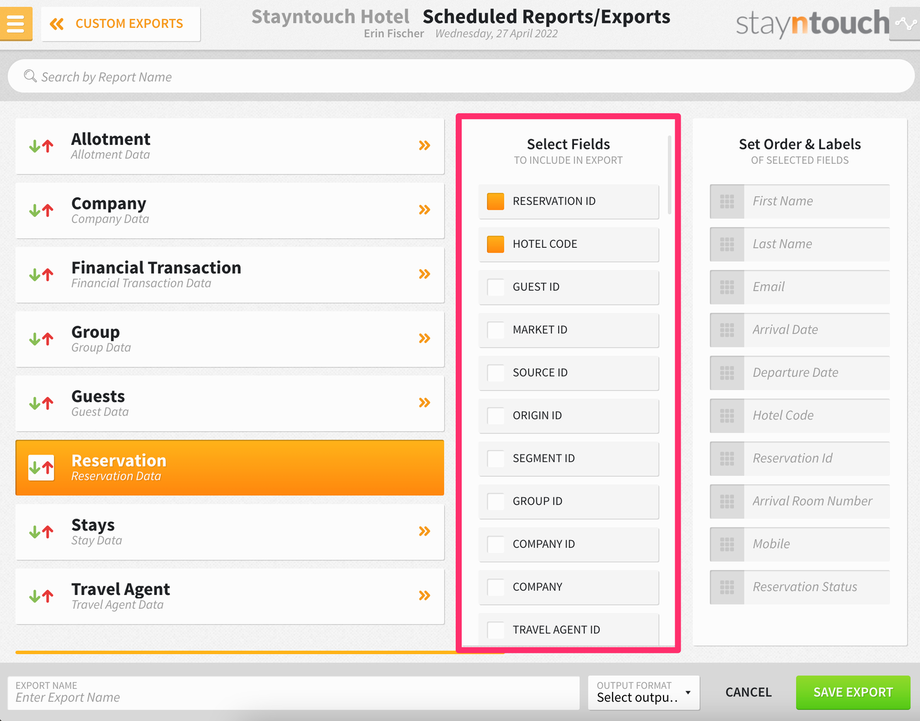
Task: Check the GROUP ID field
Action: coord(495,501)
